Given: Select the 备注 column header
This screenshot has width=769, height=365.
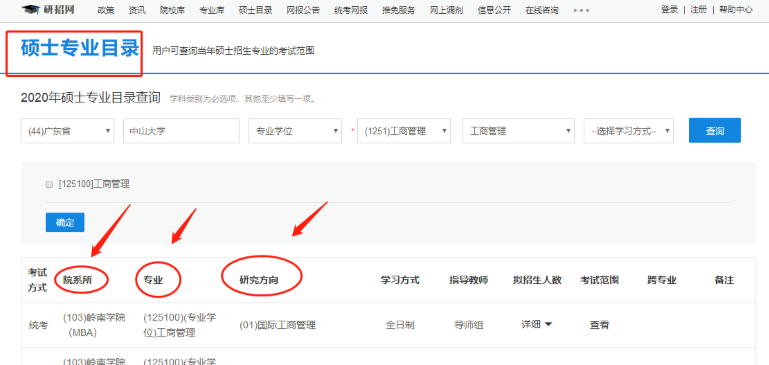Looking at the screenshot, I should [x=724, y=280].
